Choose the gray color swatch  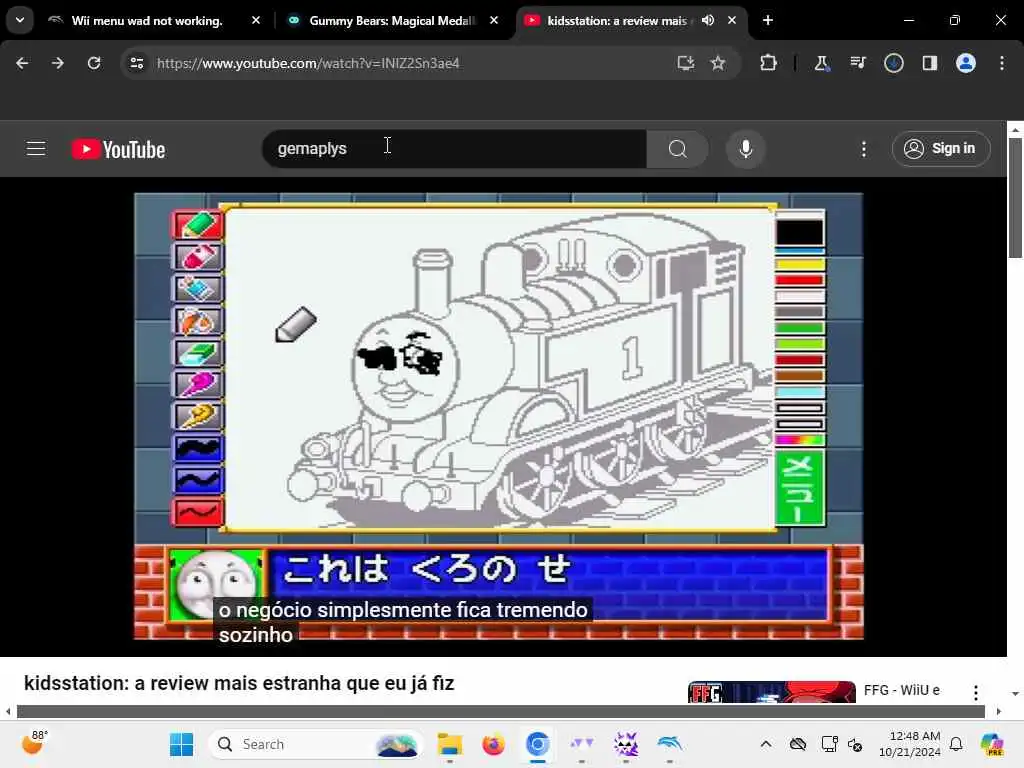(800, 312)
